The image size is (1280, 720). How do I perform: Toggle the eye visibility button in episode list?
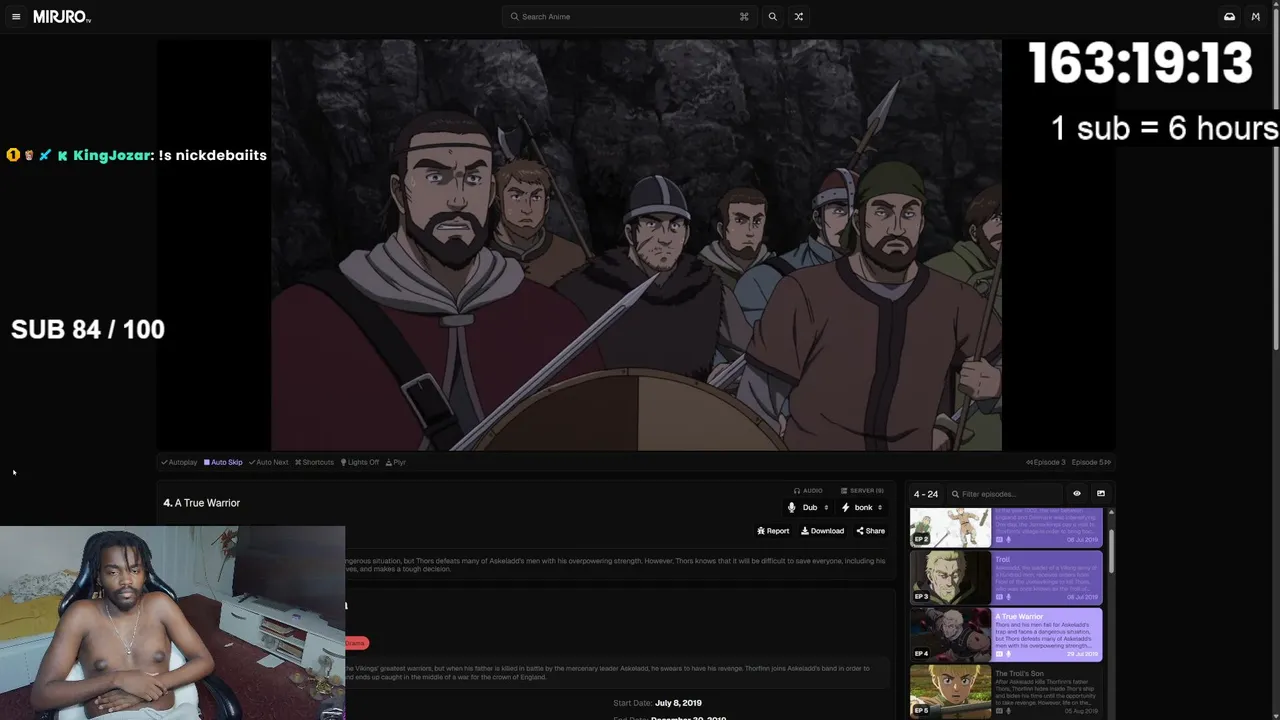point(1077,494)
